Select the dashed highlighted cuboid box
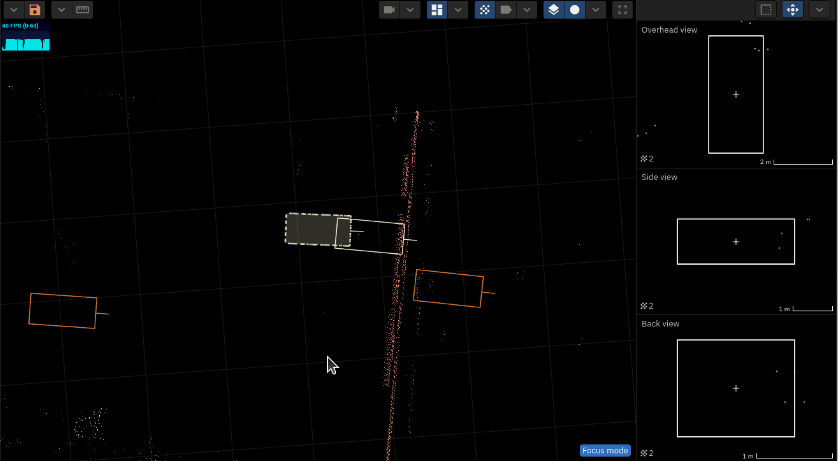The height and width of the screenshot is (461, 839). (x=318, y=229)
